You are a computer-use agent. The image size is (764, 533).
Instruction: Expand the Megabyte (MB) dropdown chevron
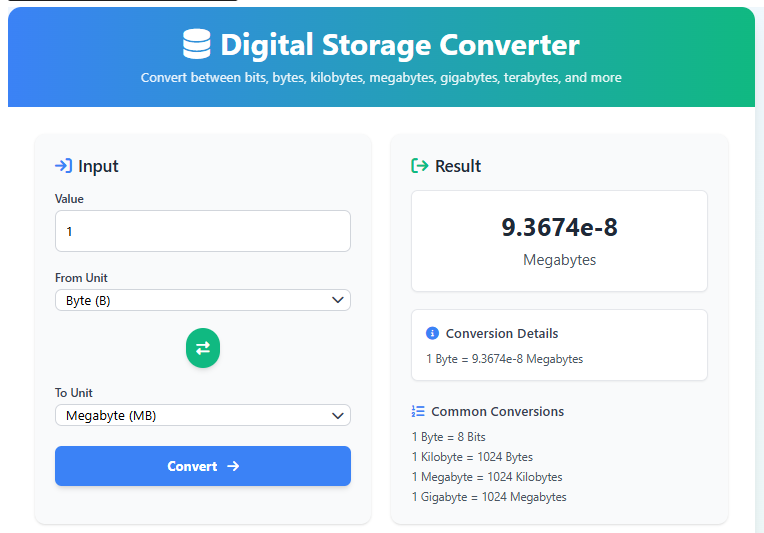pyautogui.click(x=337, y=415)
